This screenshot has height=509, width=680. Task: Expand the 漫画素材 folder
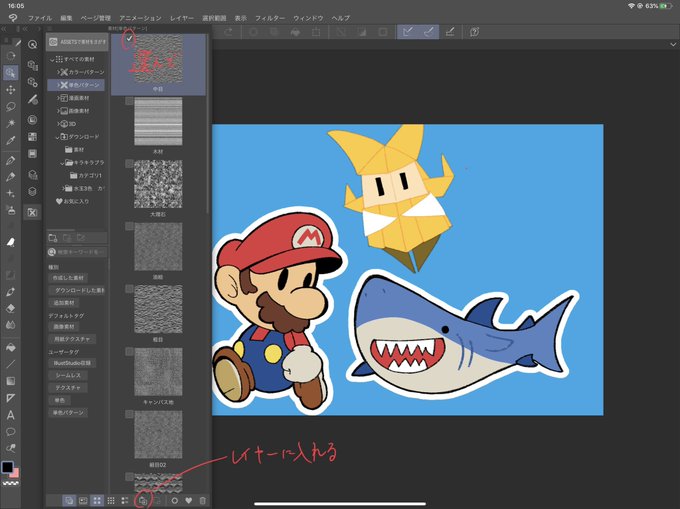tap(58, 98)
